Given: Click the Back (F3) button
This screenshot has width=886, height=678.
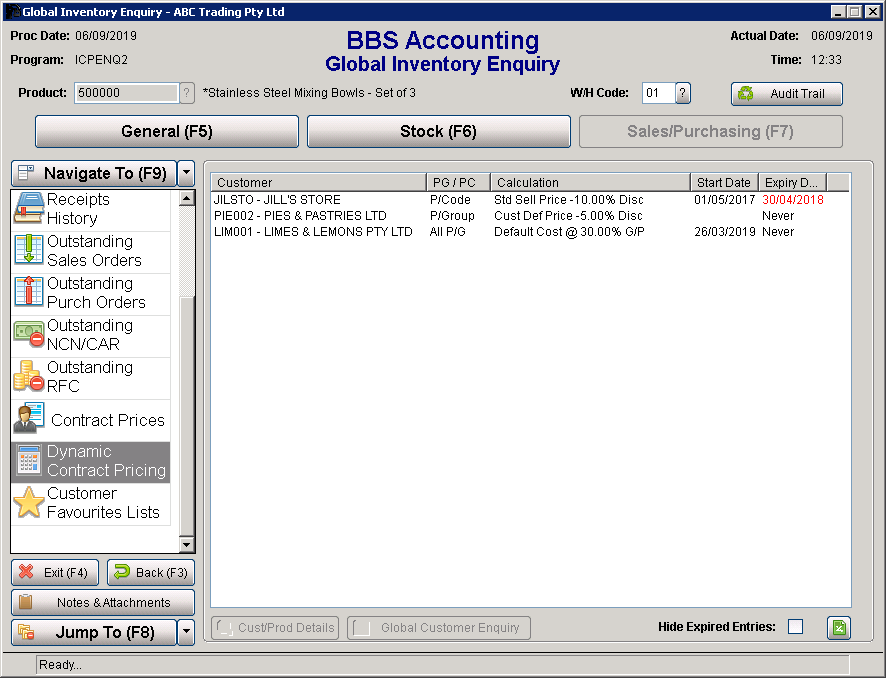Looking at the screenshot, I should 151,573.
